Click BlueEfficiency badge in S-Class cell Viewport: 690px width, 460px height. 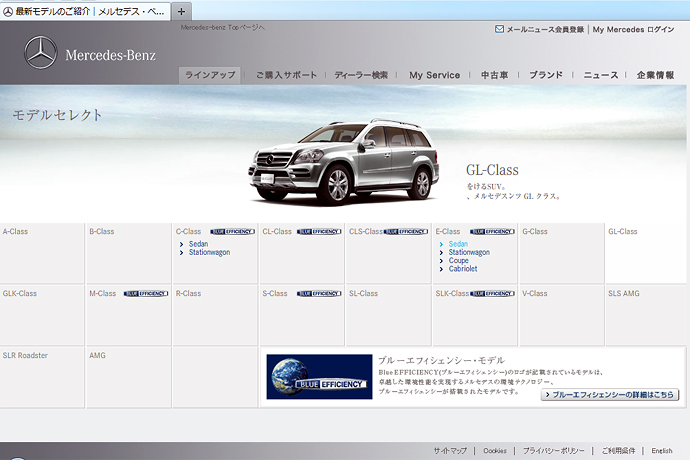(319, 294)
